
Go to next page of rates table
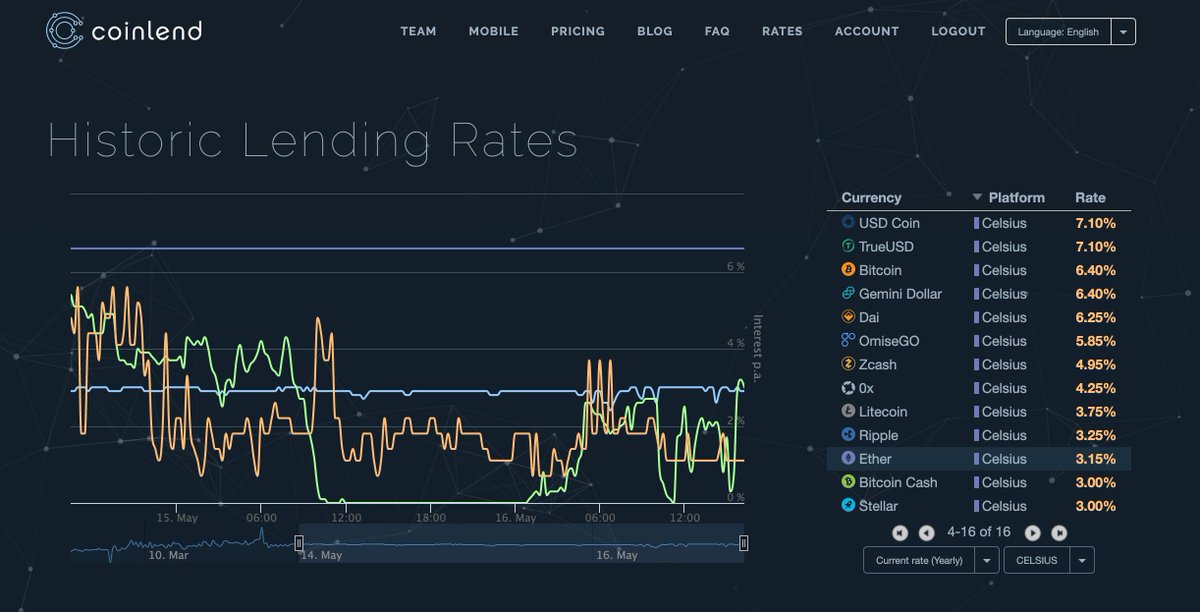(1033, 533)
